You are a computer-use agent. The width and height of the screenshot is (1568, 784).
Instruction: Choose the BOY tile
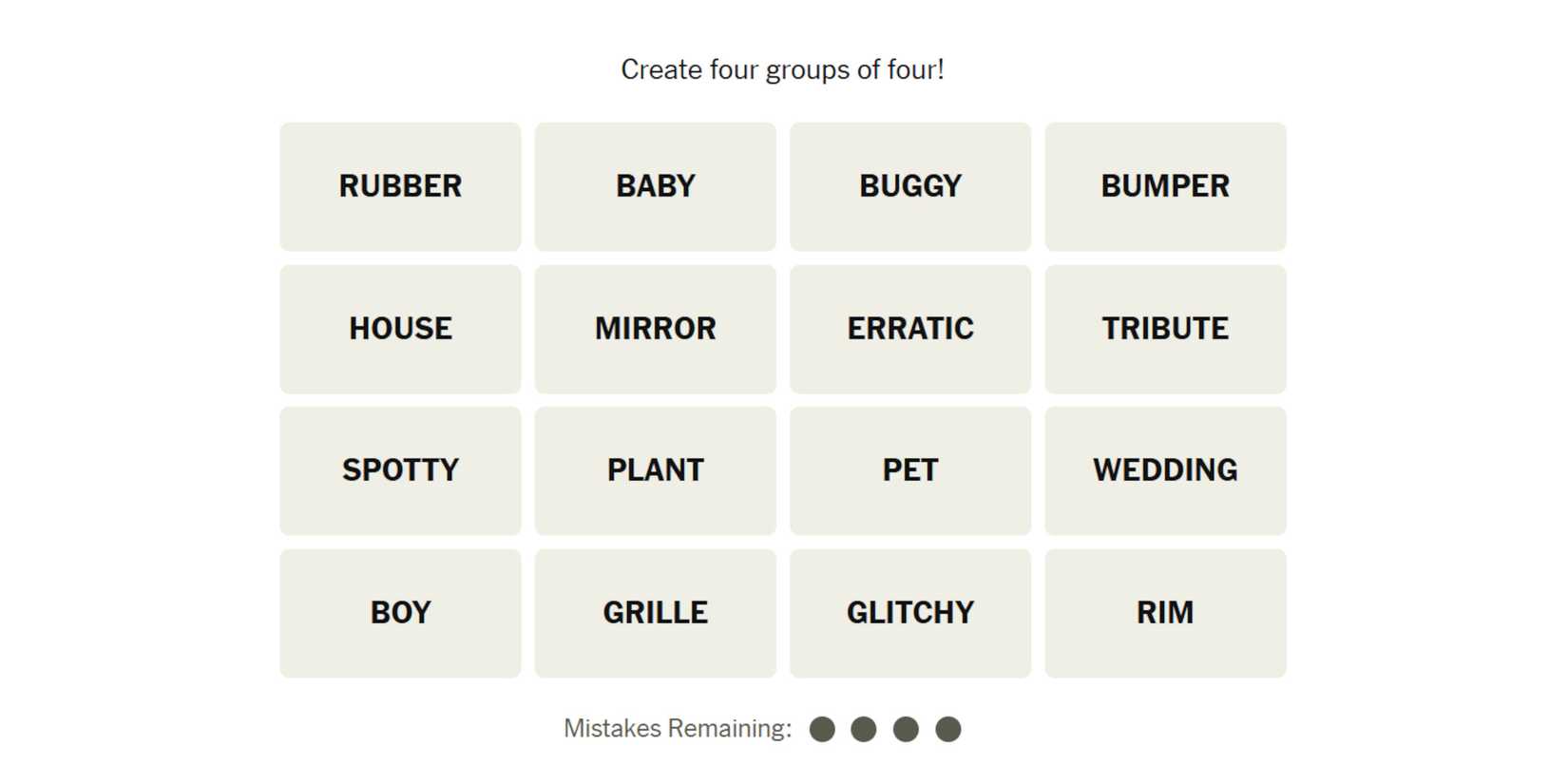pyautogui.click(x=400, y=613)
